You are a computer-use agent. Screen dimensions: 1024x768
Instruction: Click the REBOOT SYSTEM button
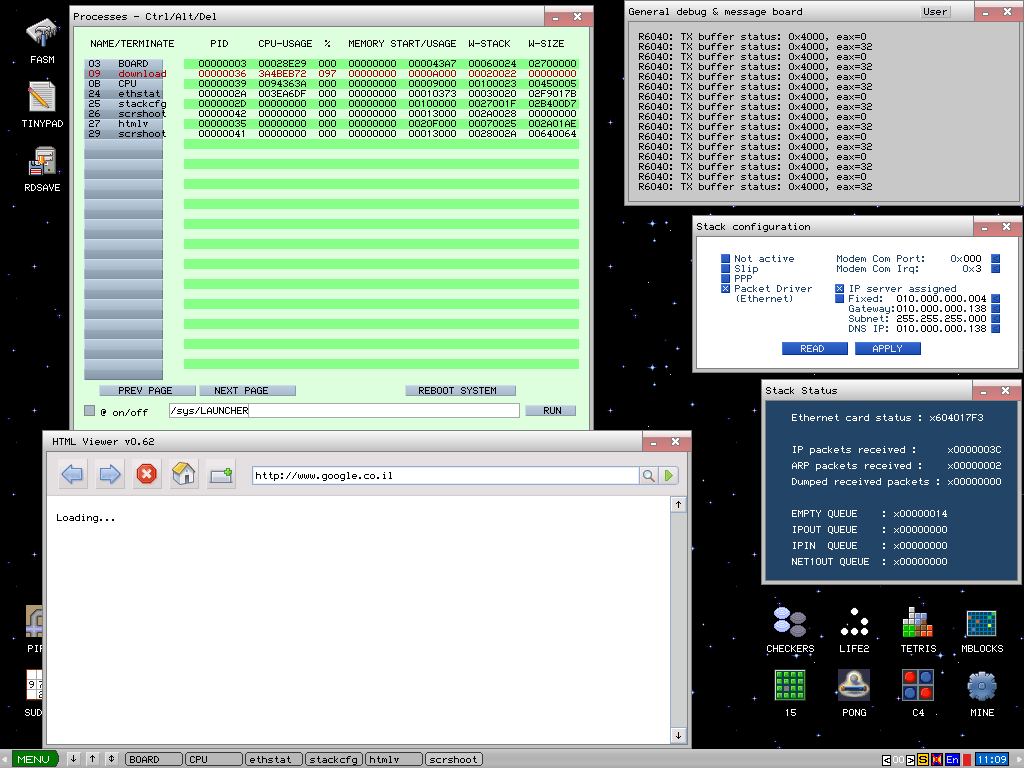tap(460, 390)
